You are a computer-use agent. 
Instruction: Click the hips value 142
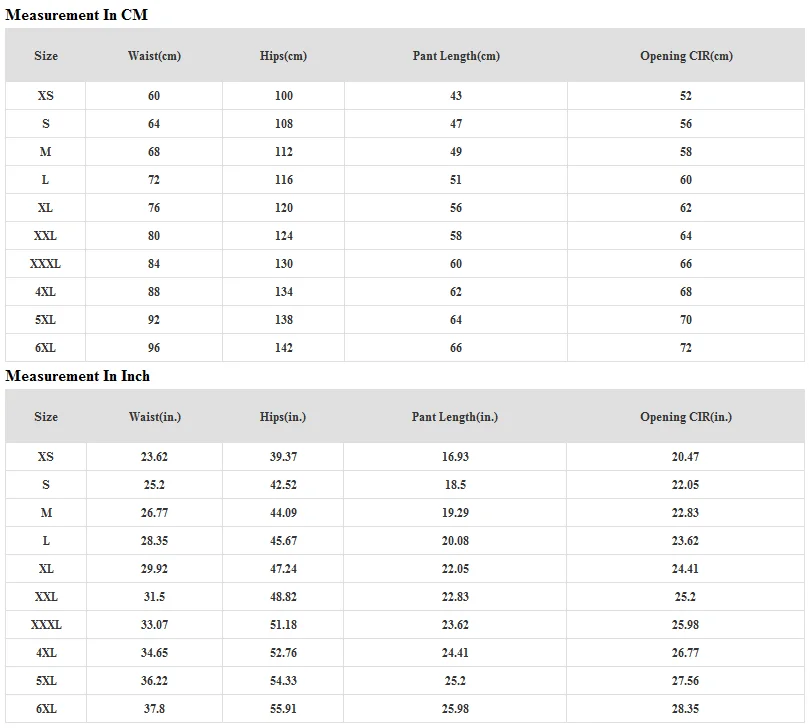click(284, 348)
